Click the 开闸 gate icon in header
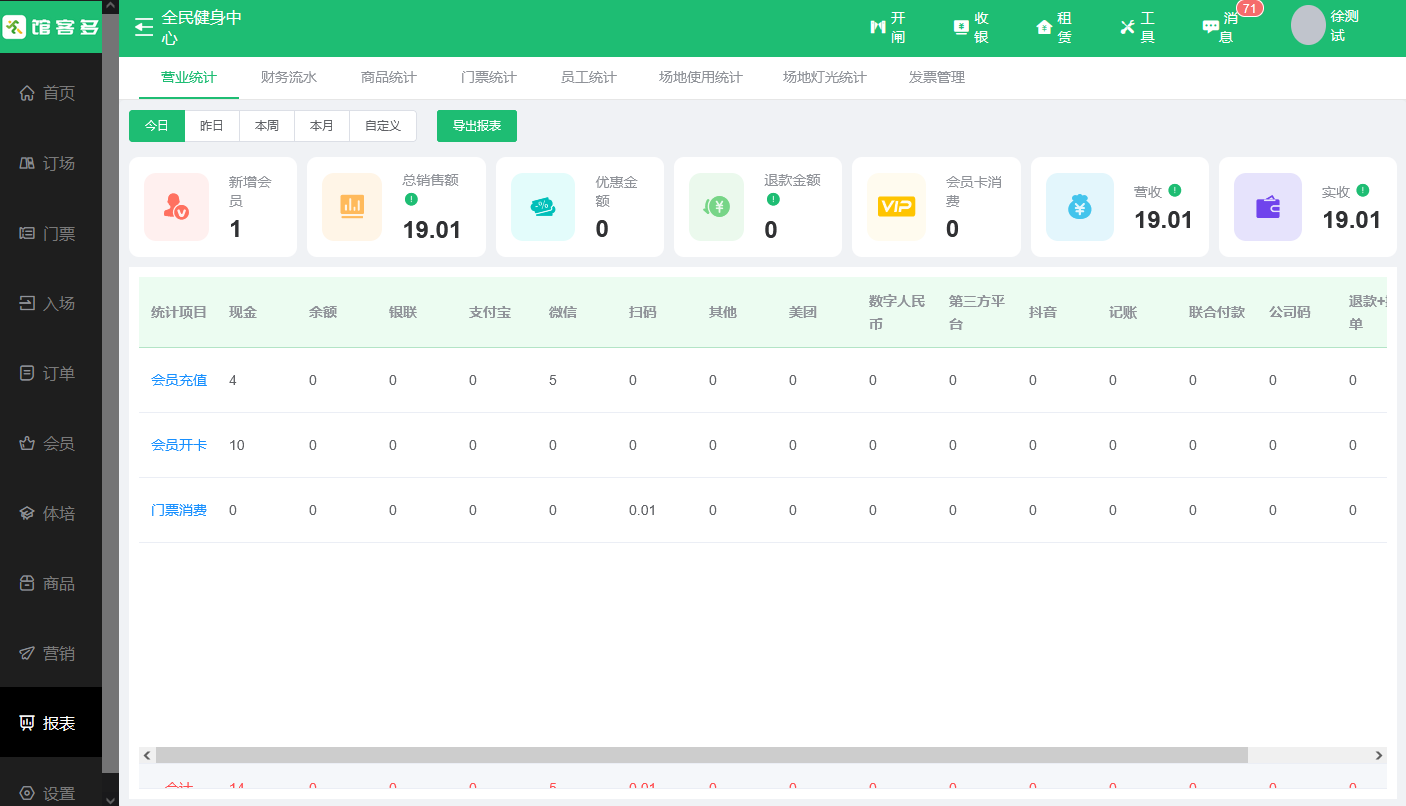This screenshot has height=806, width=1406. point(878,27)
